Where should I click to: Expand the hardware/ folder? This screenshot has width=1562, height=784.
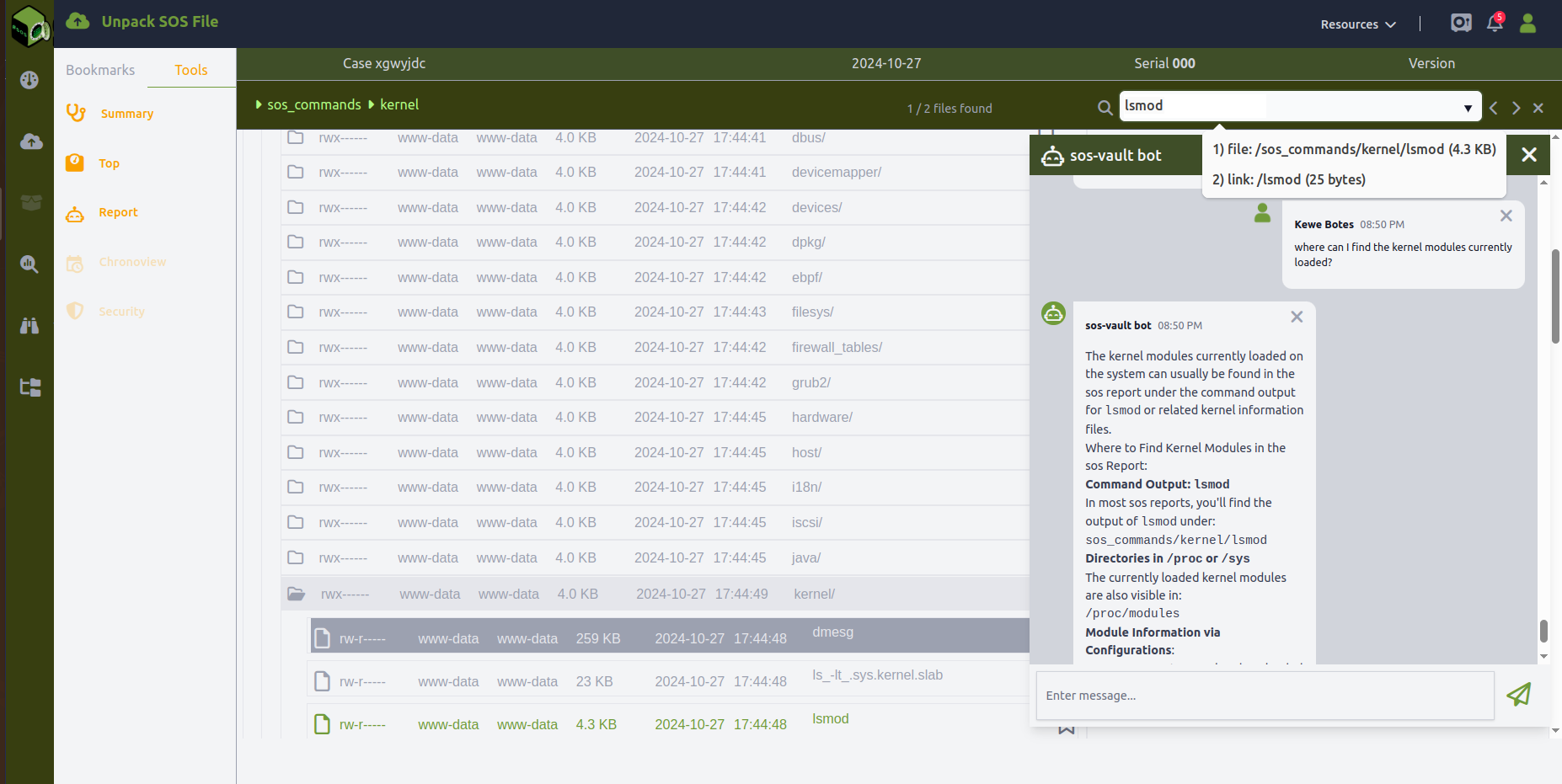click(822, 417)
